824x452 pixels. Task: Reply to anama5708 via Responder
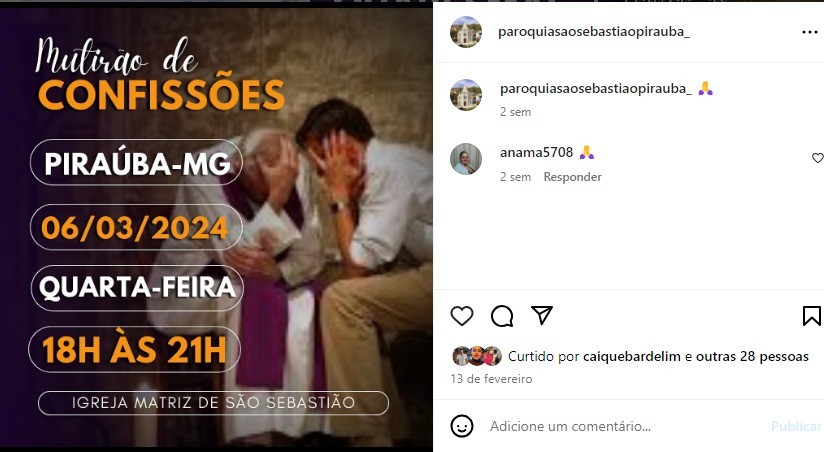coord(572,177)
